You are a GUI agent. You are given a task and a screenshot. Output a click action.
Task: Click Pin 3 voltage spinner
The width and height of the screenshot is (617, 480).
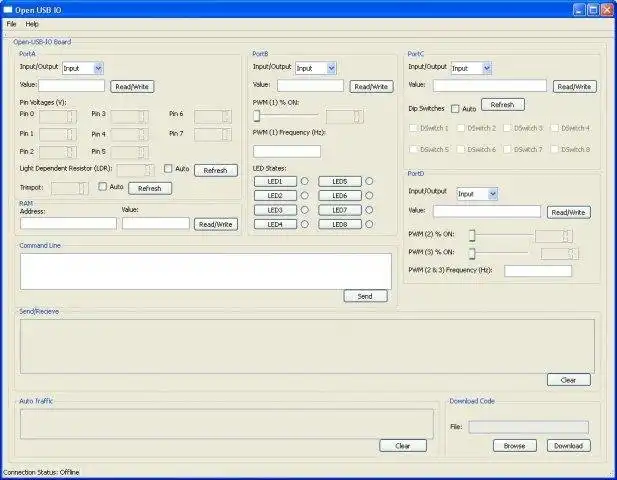click(129, 116)
